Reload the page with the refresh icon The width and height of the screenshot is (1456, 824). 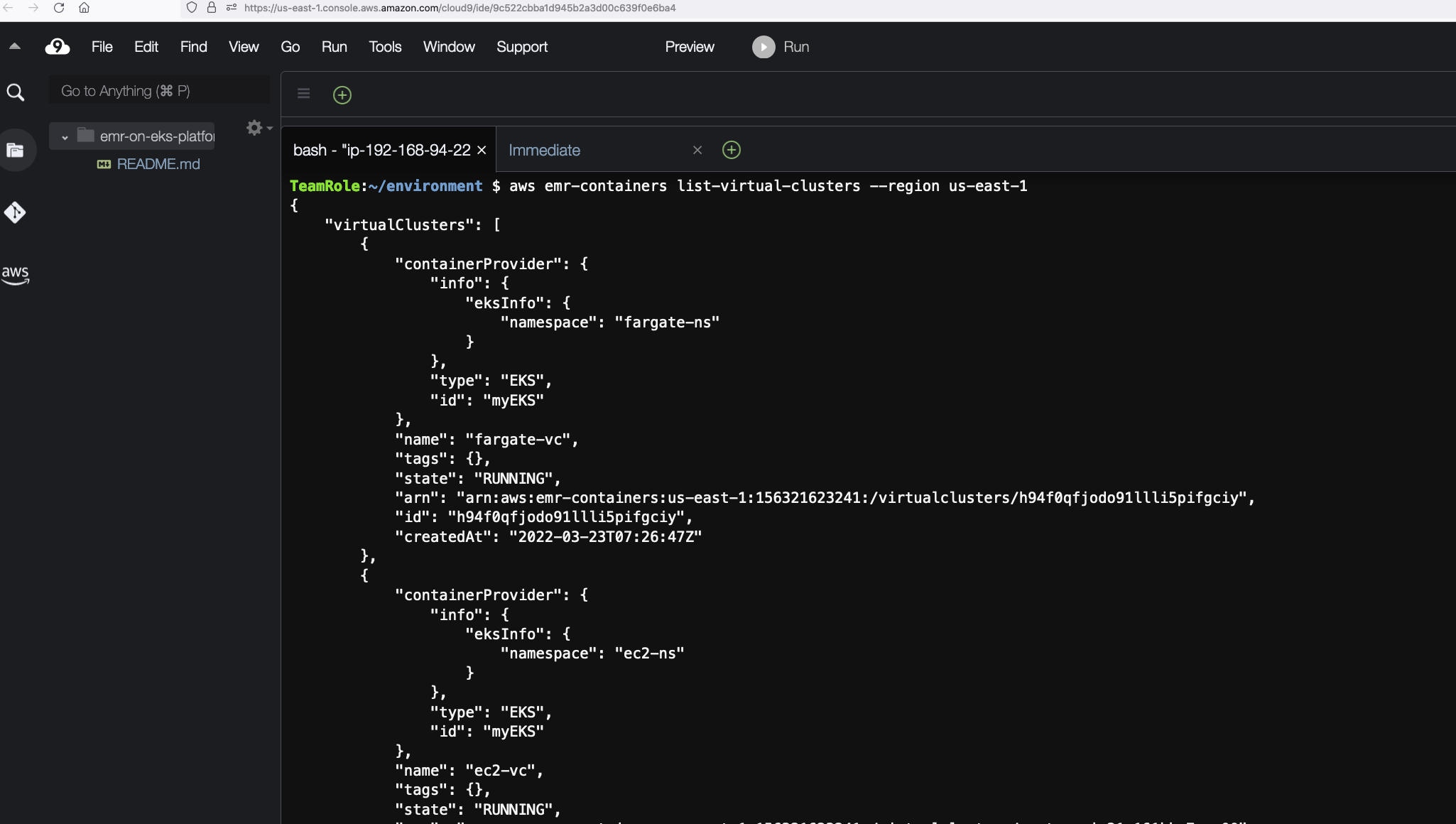[59, 8]
